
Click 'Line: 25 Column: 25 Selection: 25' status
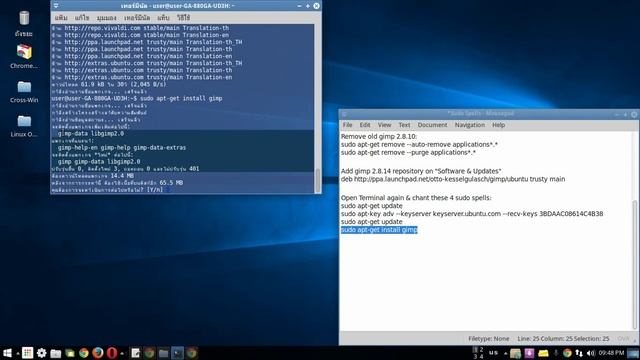(x=563, y=339)
